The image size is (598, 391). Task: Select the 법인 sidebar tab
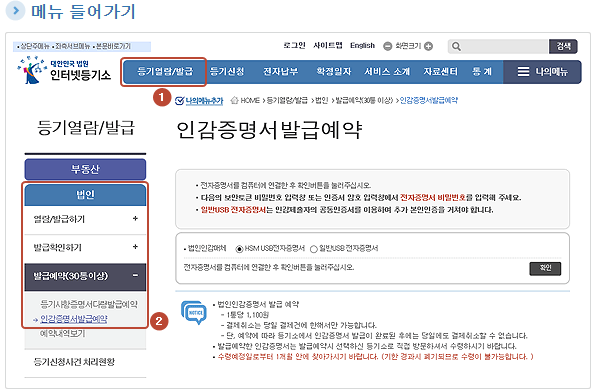click(85, 195)
